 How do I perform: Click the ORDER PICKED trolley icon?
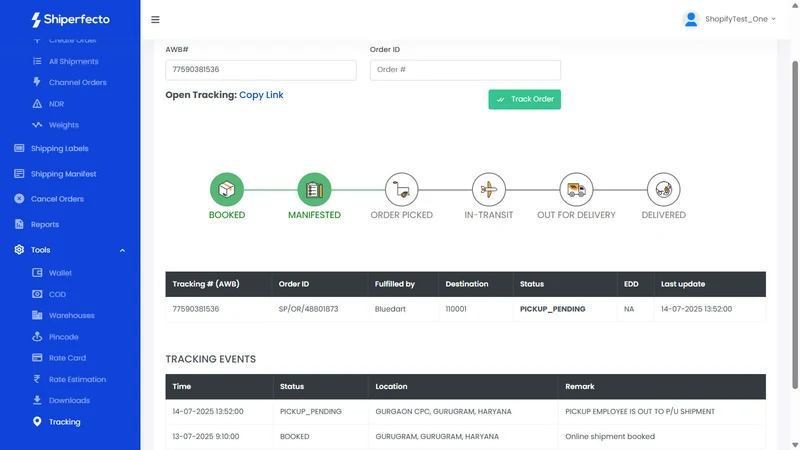[402, 189]
